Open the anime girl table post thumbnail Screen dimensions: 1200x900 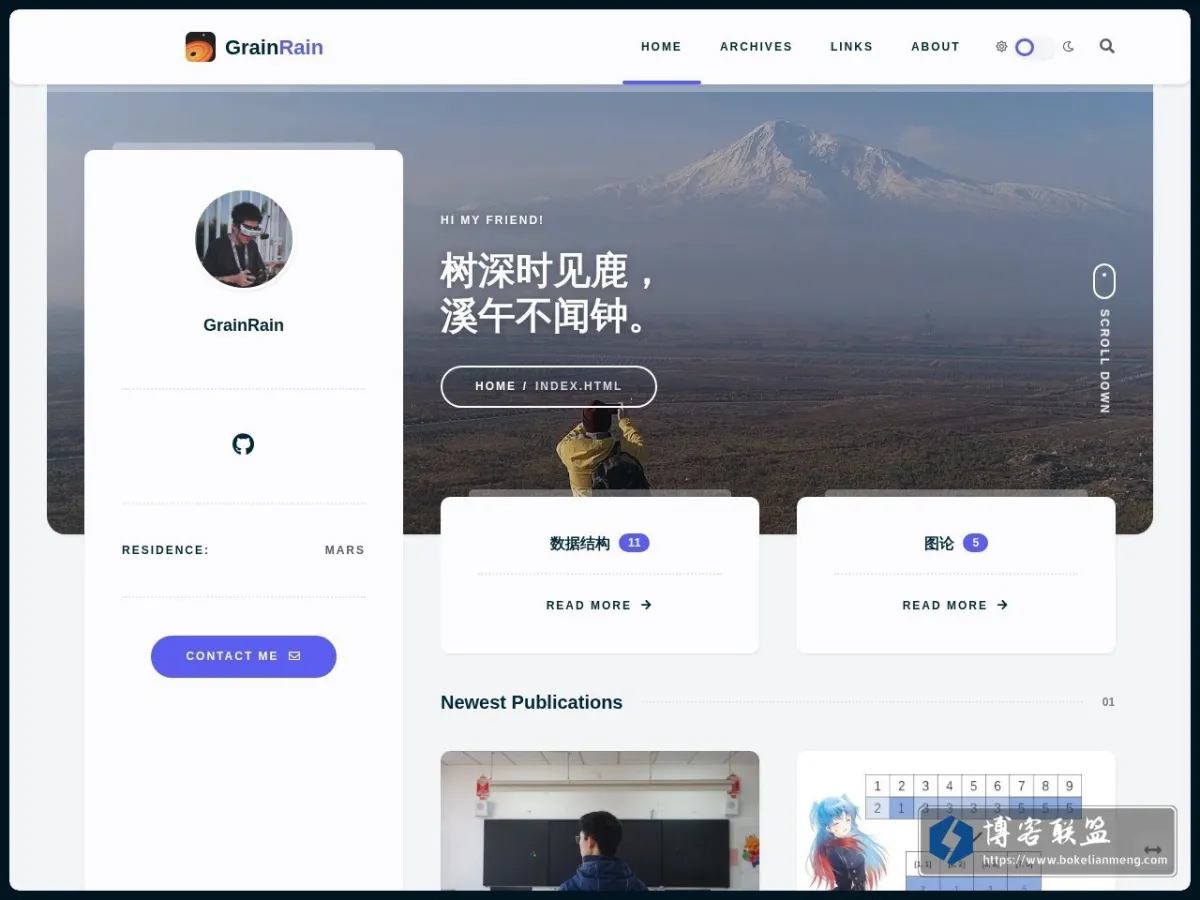tap(956, 820)
